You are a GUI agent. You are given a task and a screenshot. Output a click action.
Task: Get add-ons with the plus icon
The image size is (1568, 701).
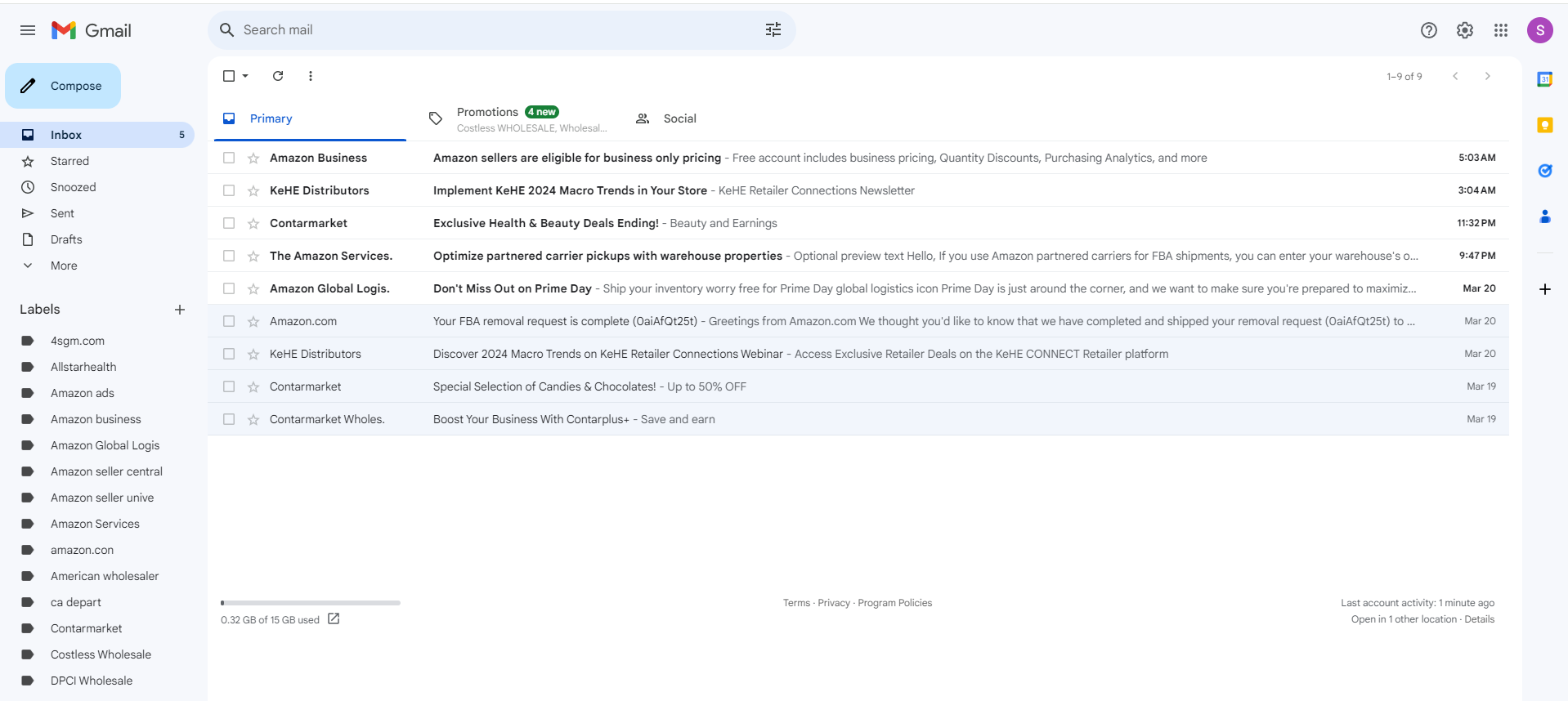point(1545,289)
